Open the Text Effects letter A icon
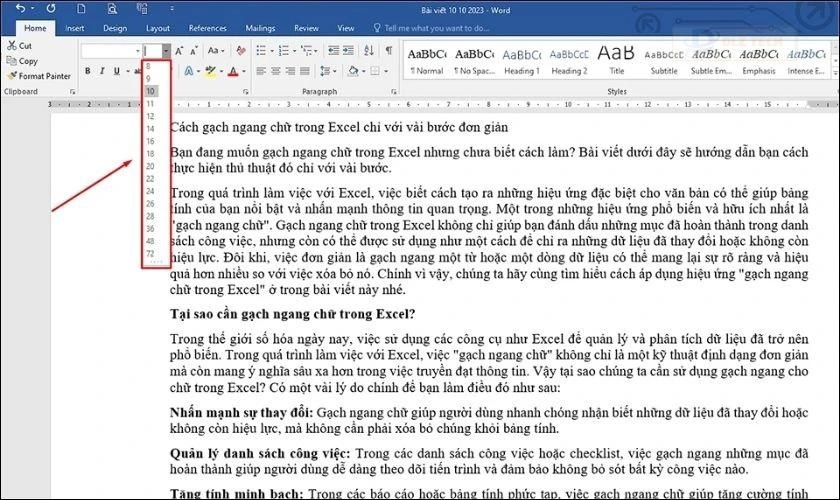This screenshot has height=500, width=840. pos(189,71)
